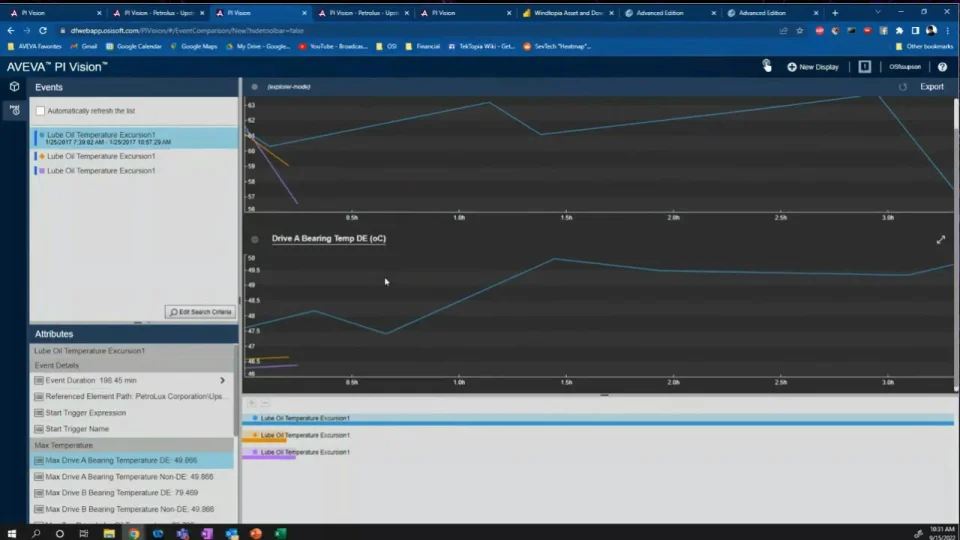
Task: Click Edit Search Criteria button
Action: 201,312
